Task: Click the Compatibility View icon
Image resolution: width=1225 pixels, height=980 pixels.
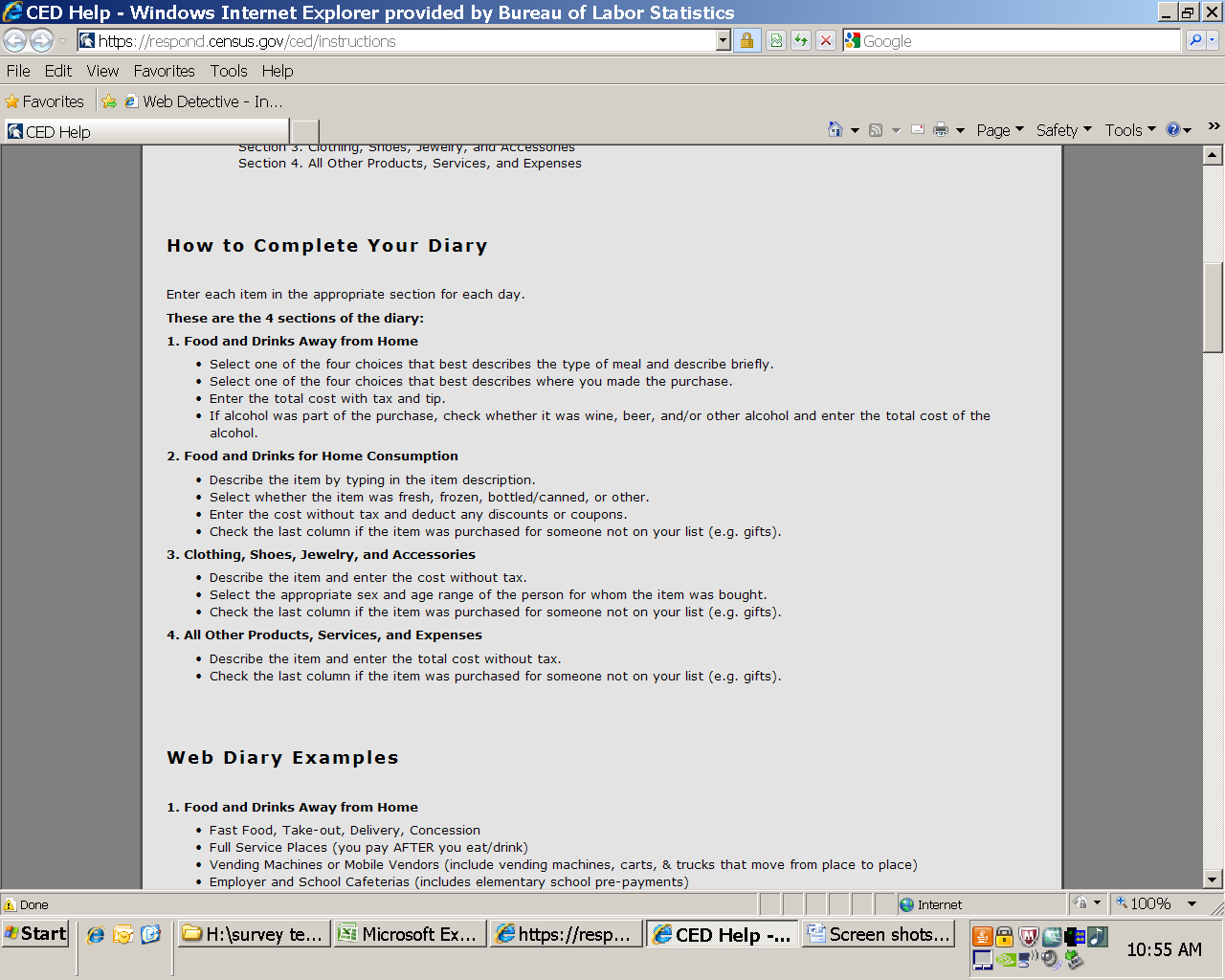Action: click(x=776, y=40)
